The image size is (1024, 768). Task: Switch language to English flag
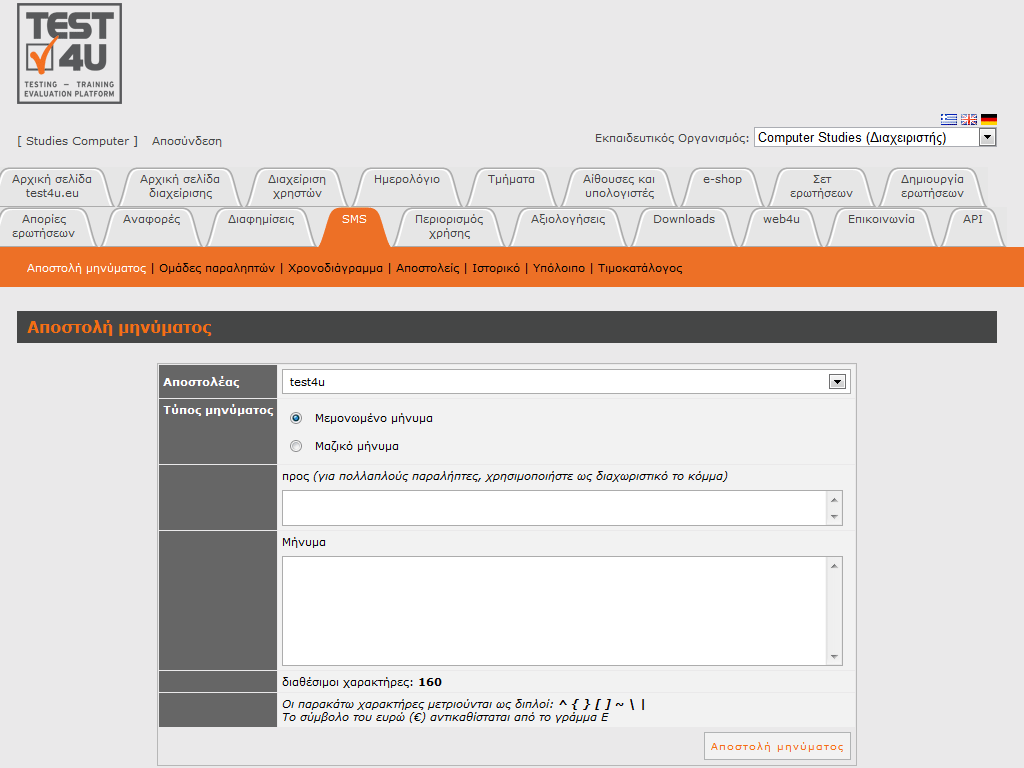pos(968,120)
